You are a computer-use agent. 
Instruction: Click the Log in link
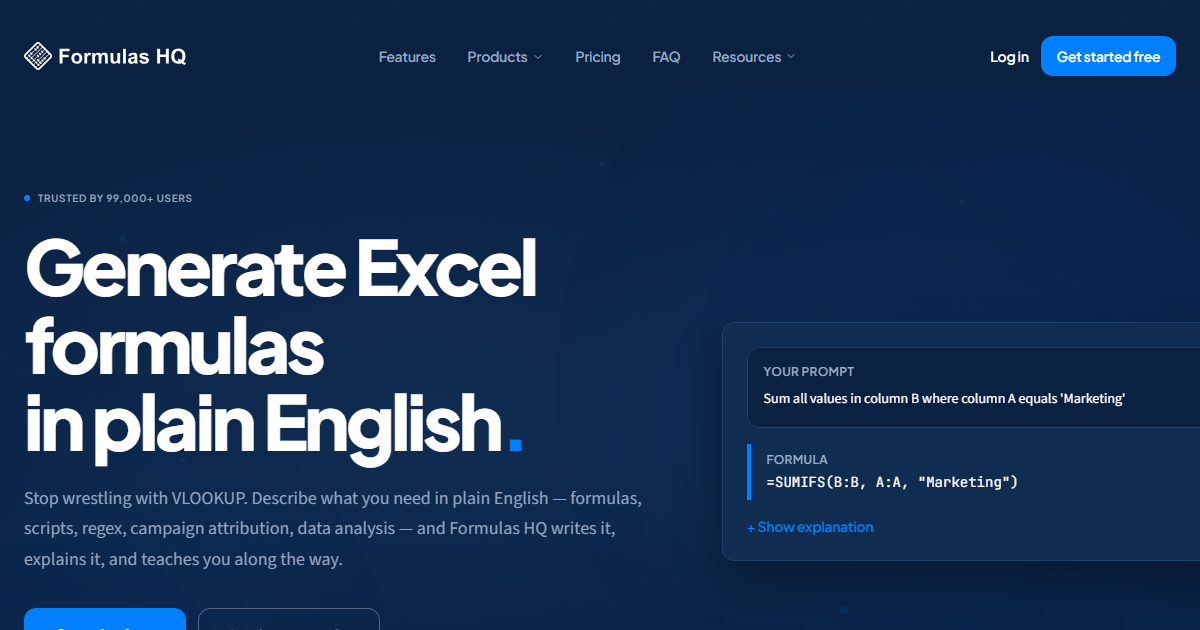[x=1009, y=57]
